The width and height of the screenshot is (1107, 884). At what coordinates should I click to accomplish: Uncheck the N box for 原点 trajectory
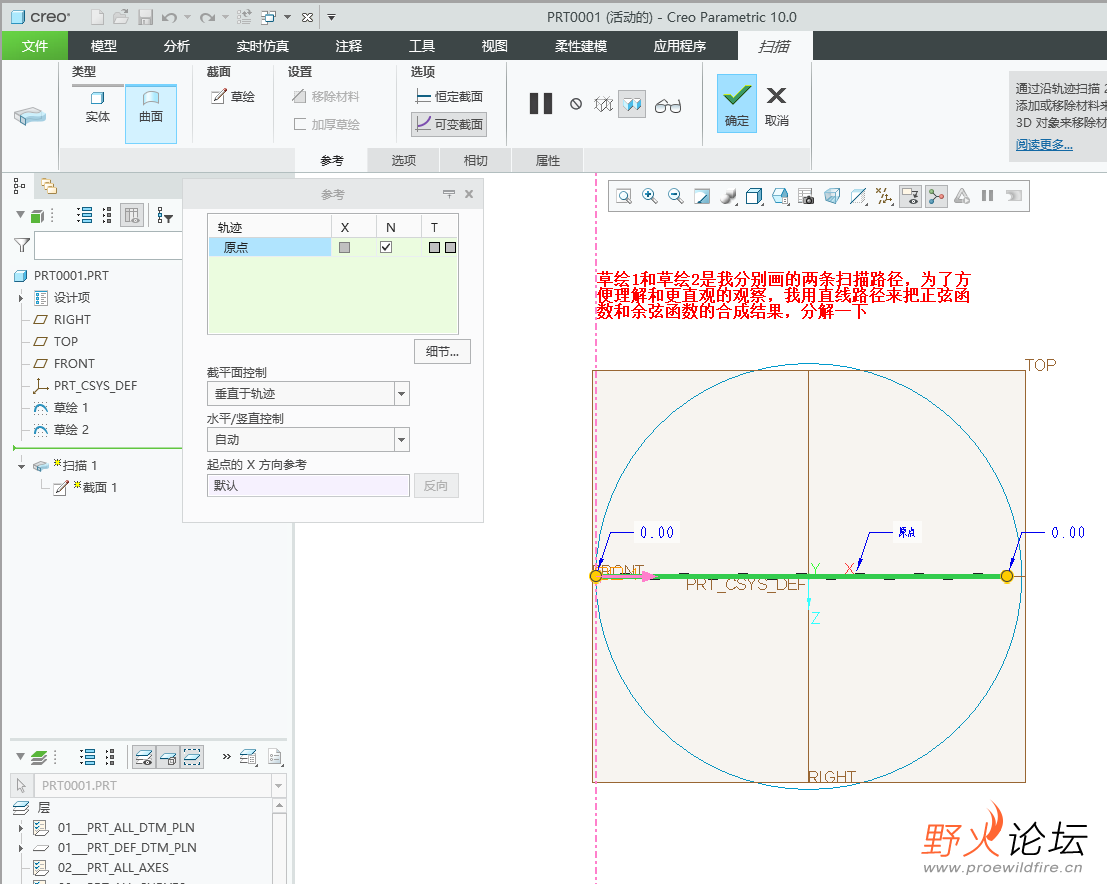pyautogui.click(x=386, y=247)
